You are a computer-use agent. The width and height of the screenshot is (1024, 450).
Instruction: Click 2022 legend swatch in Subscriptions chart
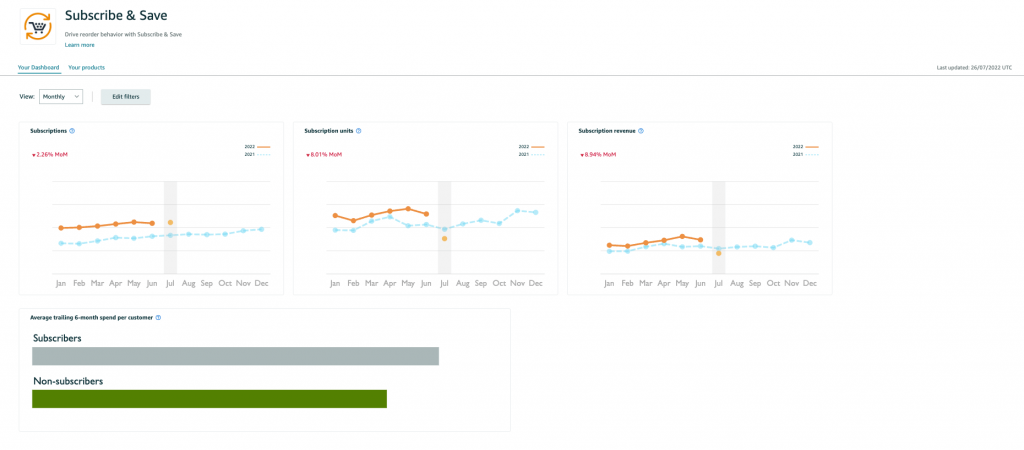pos(264,147)
